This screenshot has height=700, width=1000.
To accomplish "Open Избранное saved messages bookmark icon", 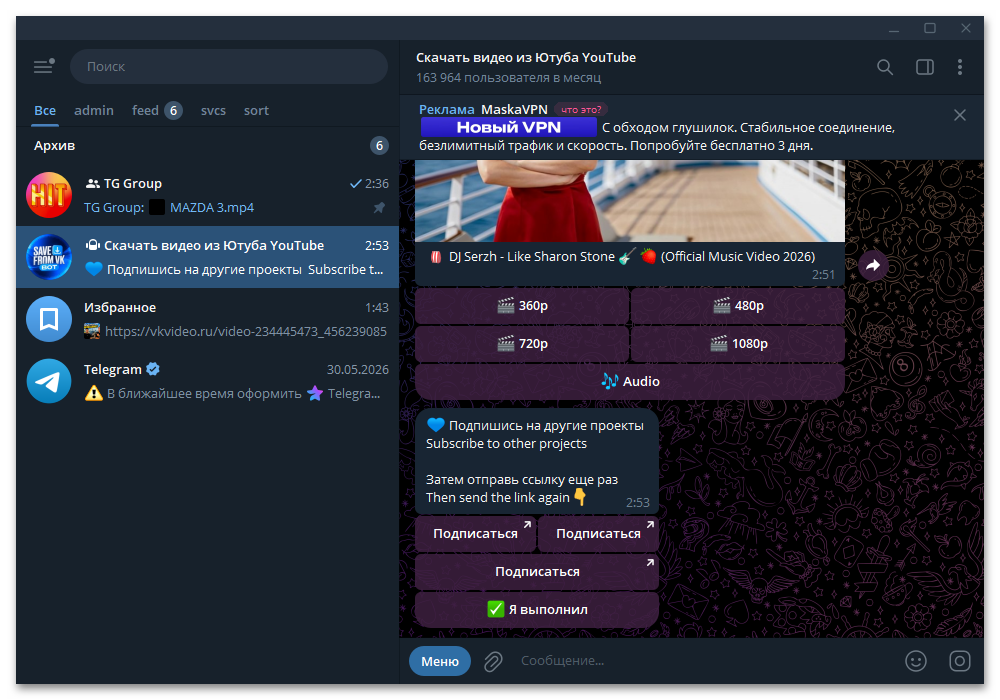I will (49, 319).
